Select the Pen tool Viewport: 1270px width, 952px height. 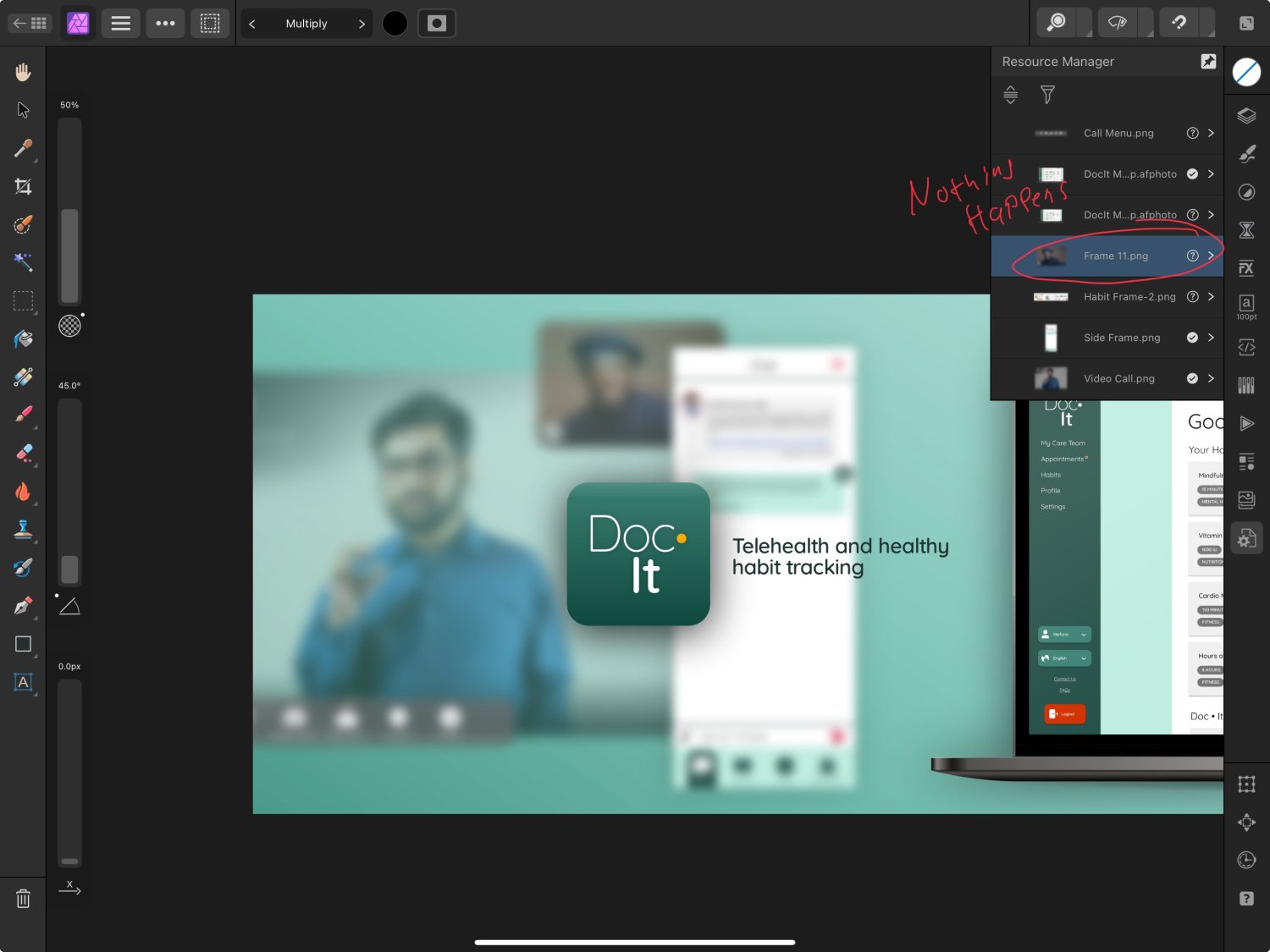23,606
